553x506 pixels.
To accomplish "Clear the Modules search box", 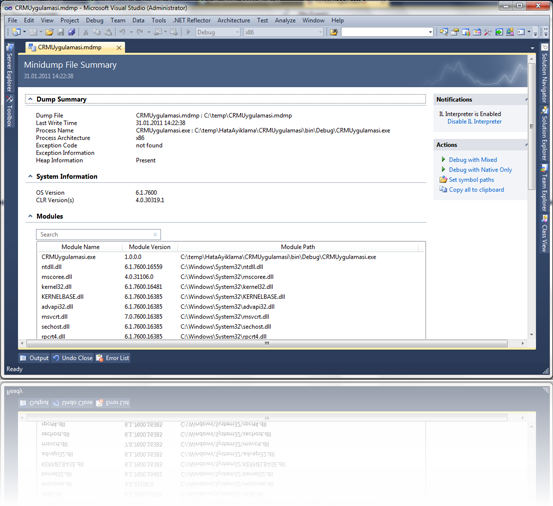I will coord(155,234).
